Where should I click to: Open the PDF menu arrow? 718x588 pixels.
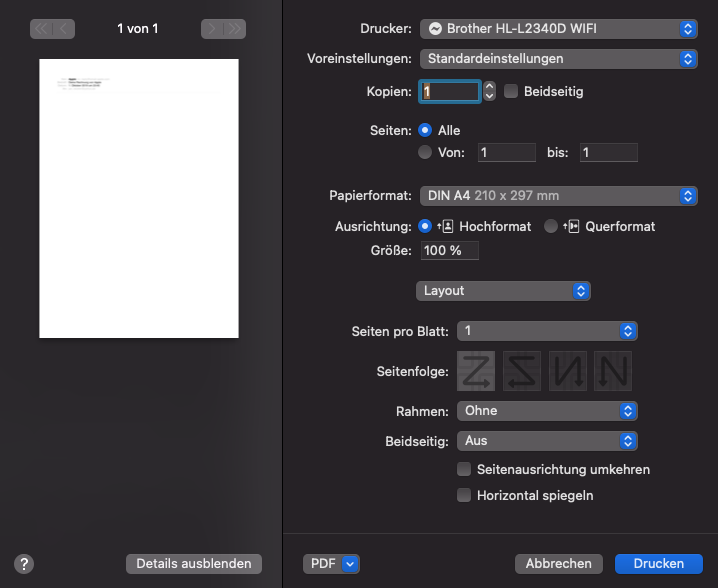click(x=350, y=564)
